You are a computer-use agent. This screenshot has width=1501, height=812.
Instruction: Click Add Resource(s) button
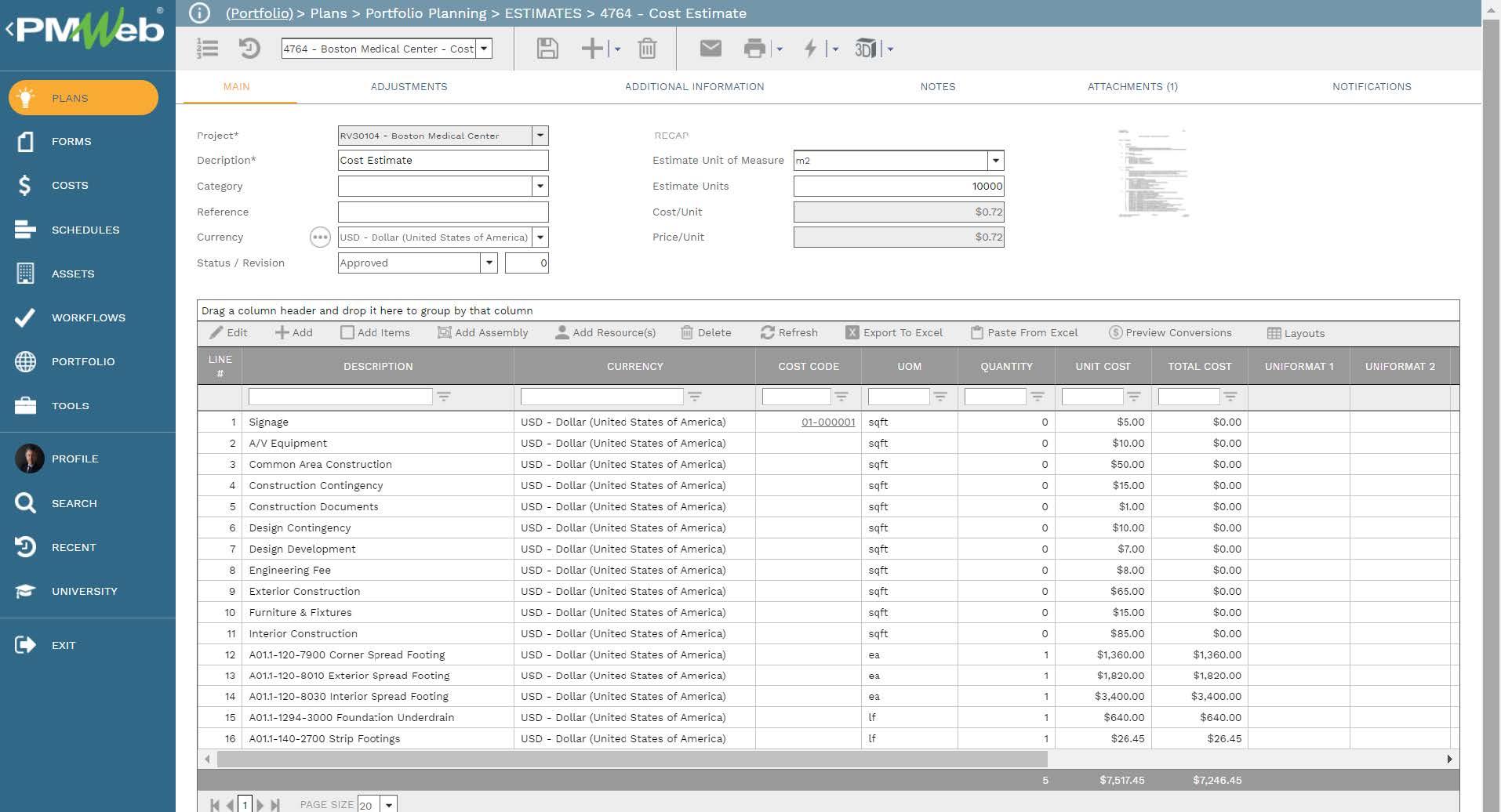605,332
